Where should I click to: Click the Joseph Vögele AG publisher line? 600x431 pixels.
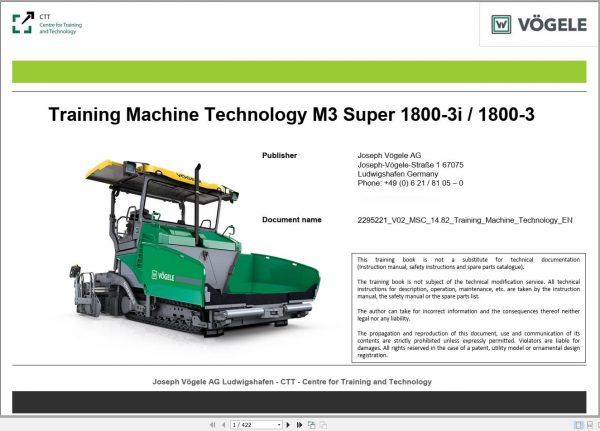389,155
